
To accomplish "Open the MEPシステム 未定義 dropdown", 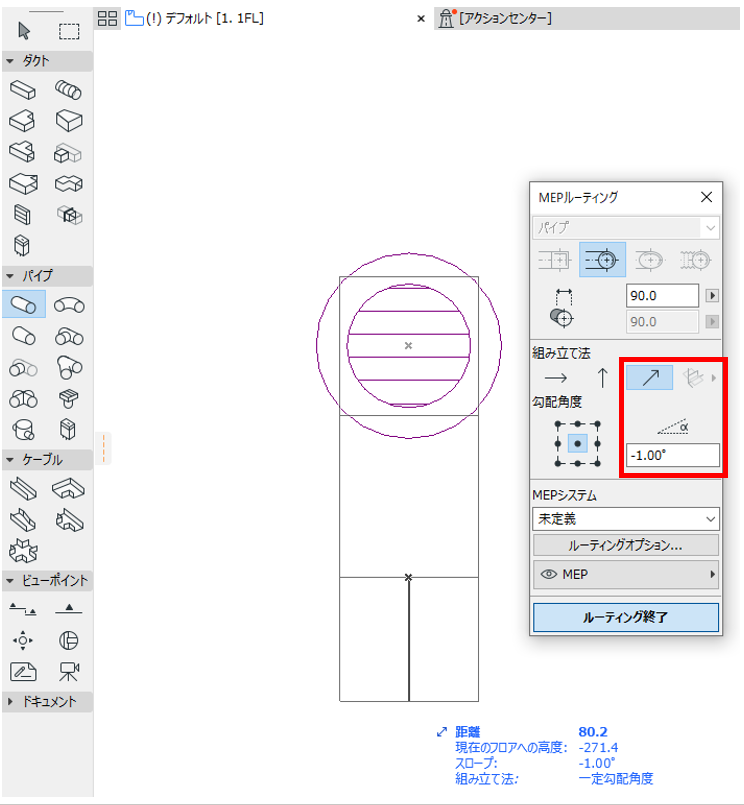I will tap(626, 519).
